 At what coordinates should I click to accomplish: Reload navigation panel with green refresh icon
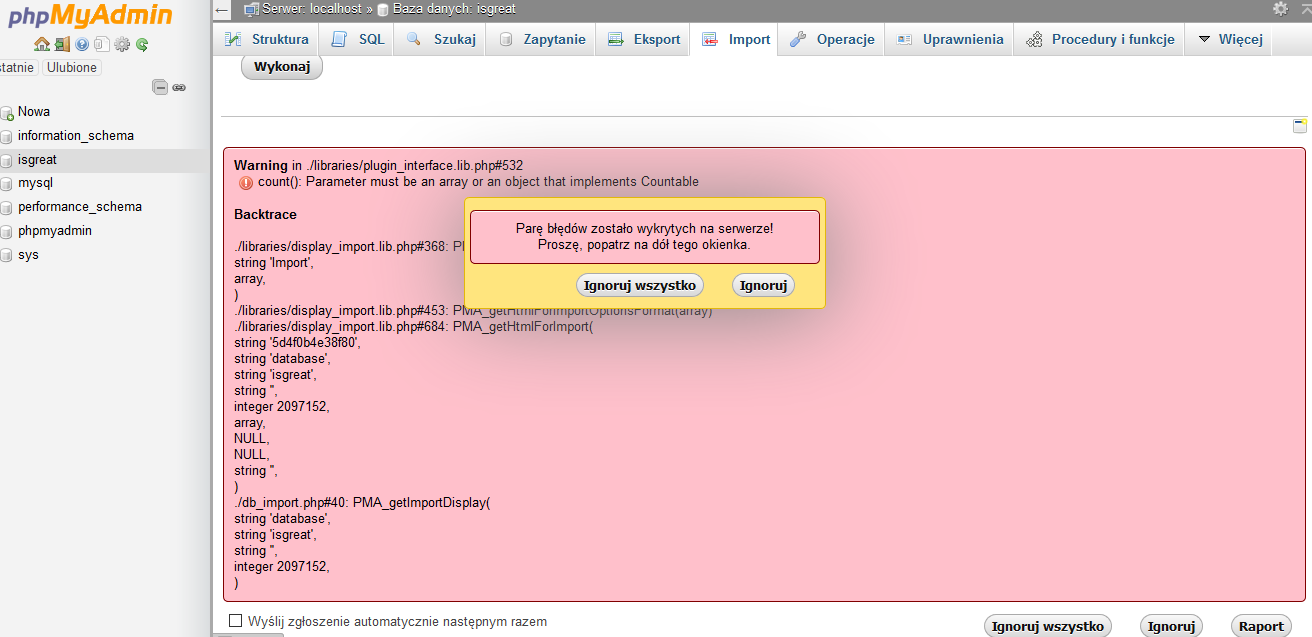[x=142, y=44]
